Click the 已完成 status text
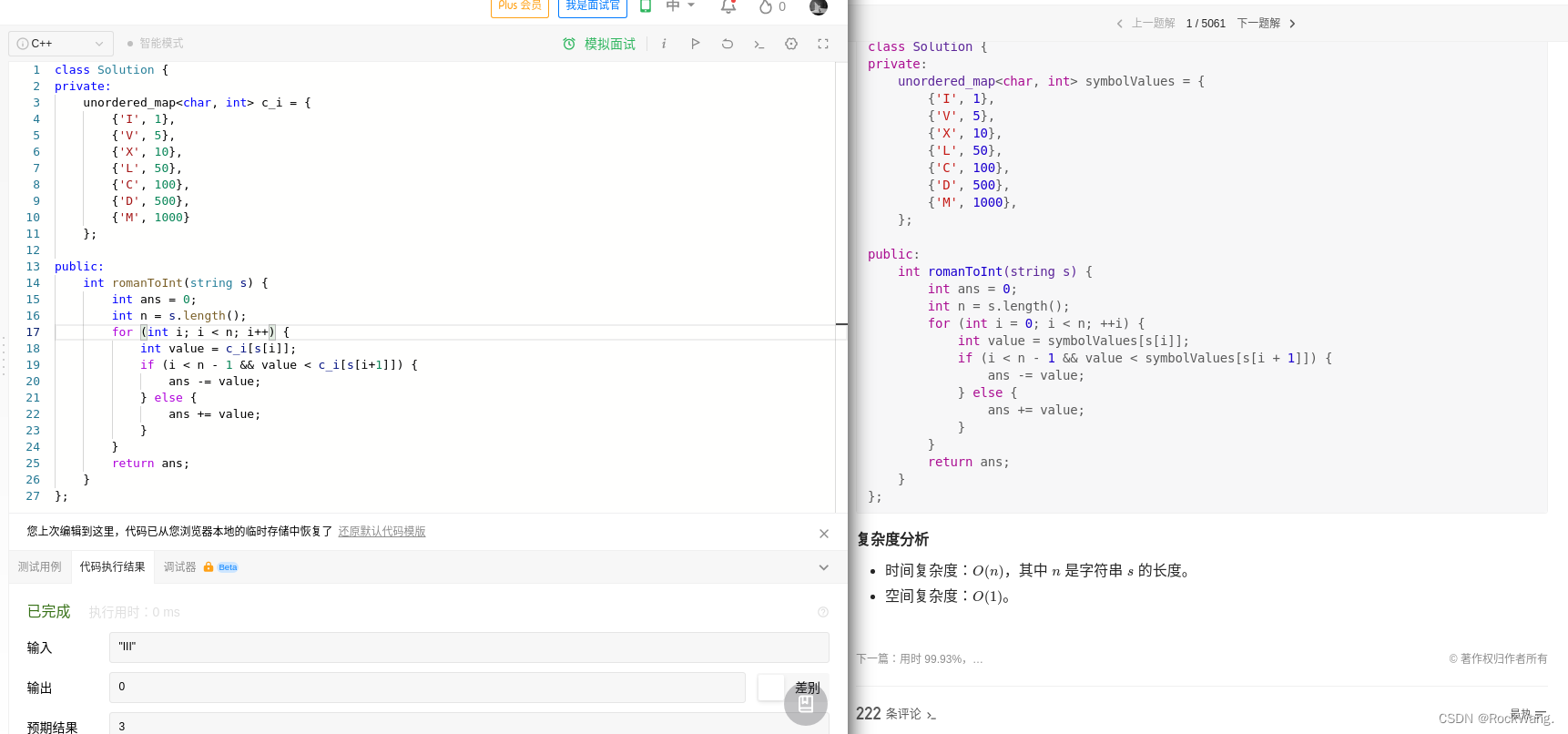This screenshot has width=1568, height=734. point(49,612)
